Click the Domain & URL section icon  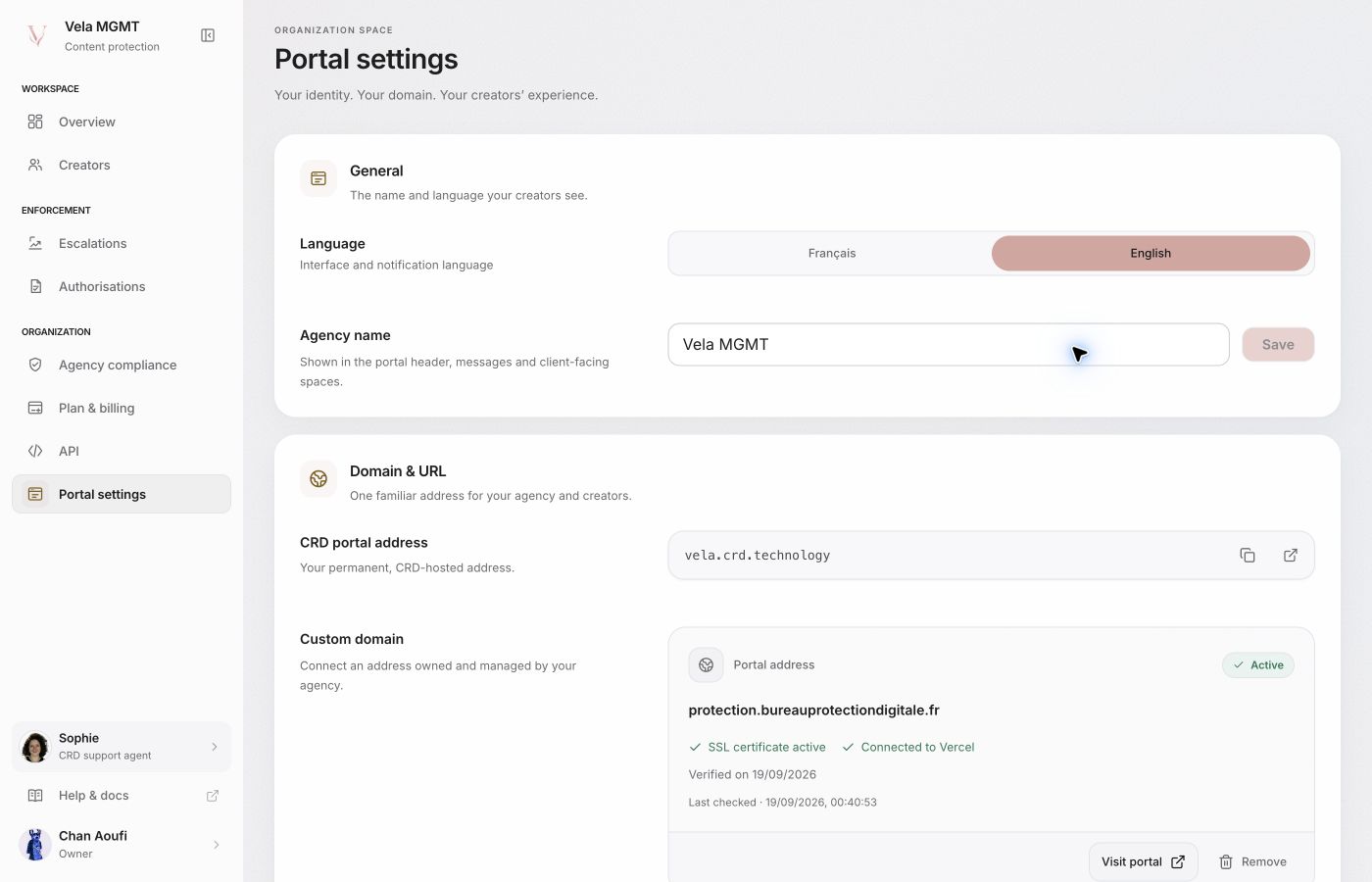tap(318, 479)
